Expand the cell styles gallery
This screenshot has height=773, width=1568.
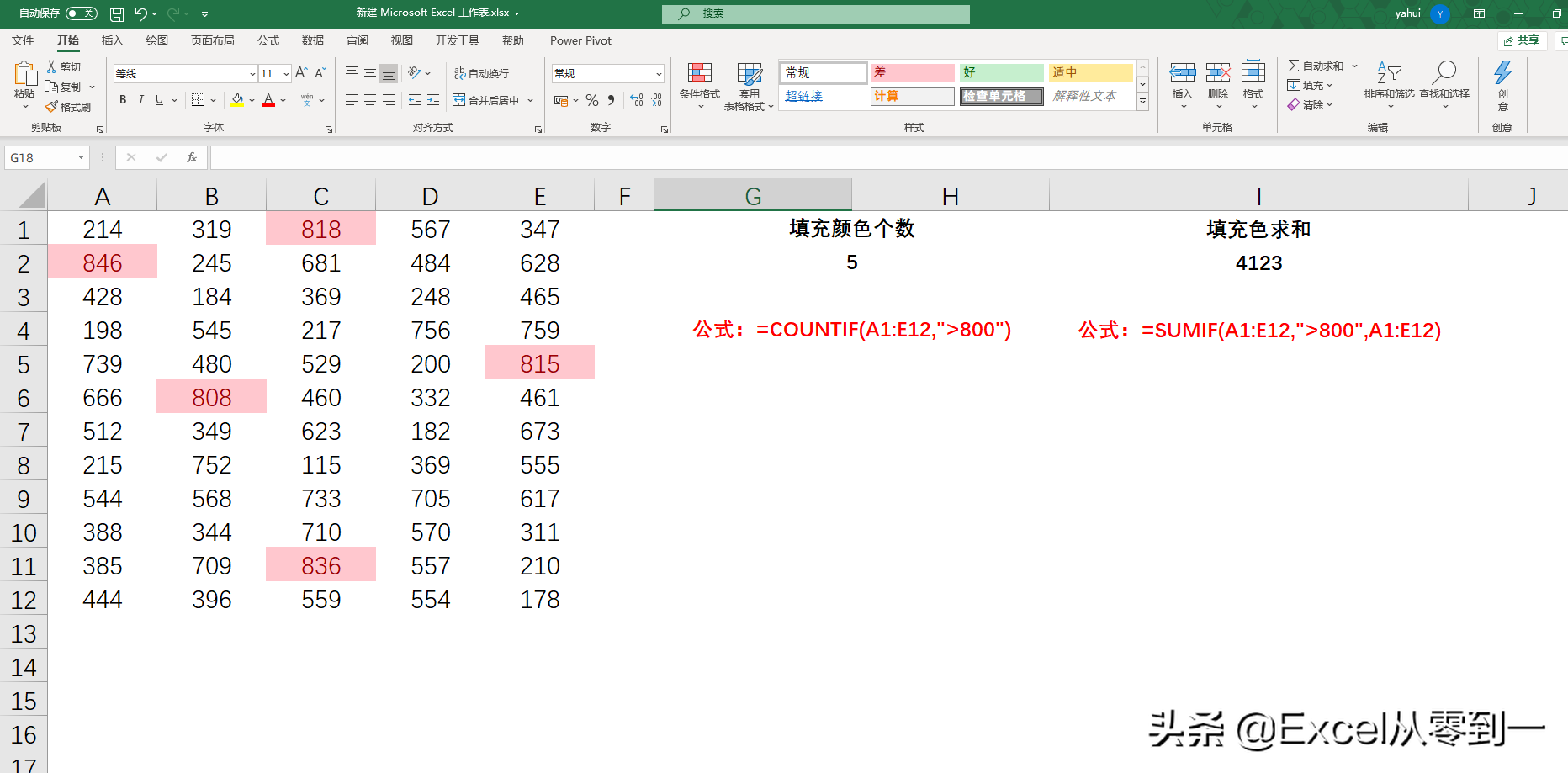(1142, 102)
